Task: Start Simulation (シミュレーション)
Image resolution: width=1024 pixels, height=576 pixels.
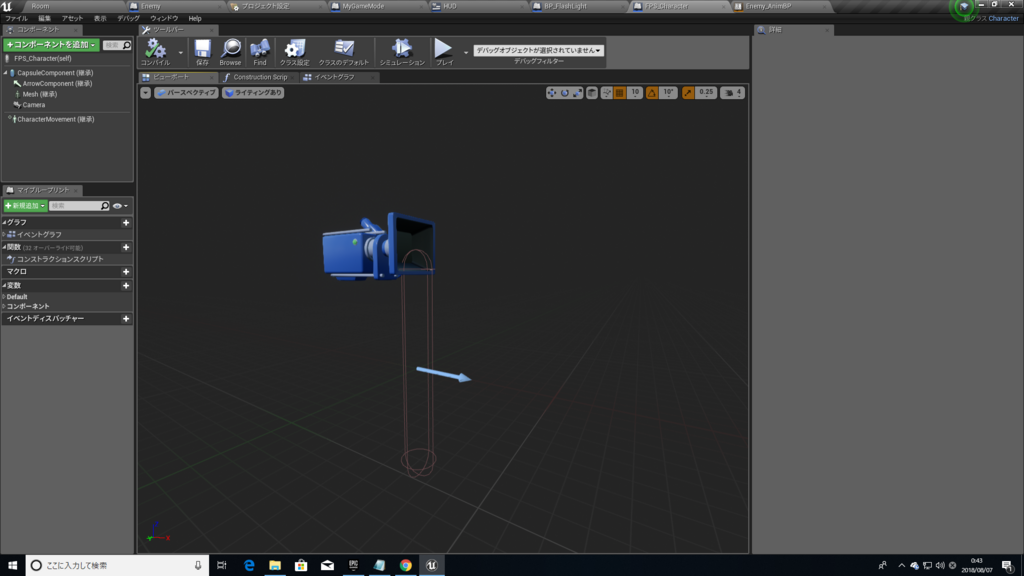Action: (402, 52)
